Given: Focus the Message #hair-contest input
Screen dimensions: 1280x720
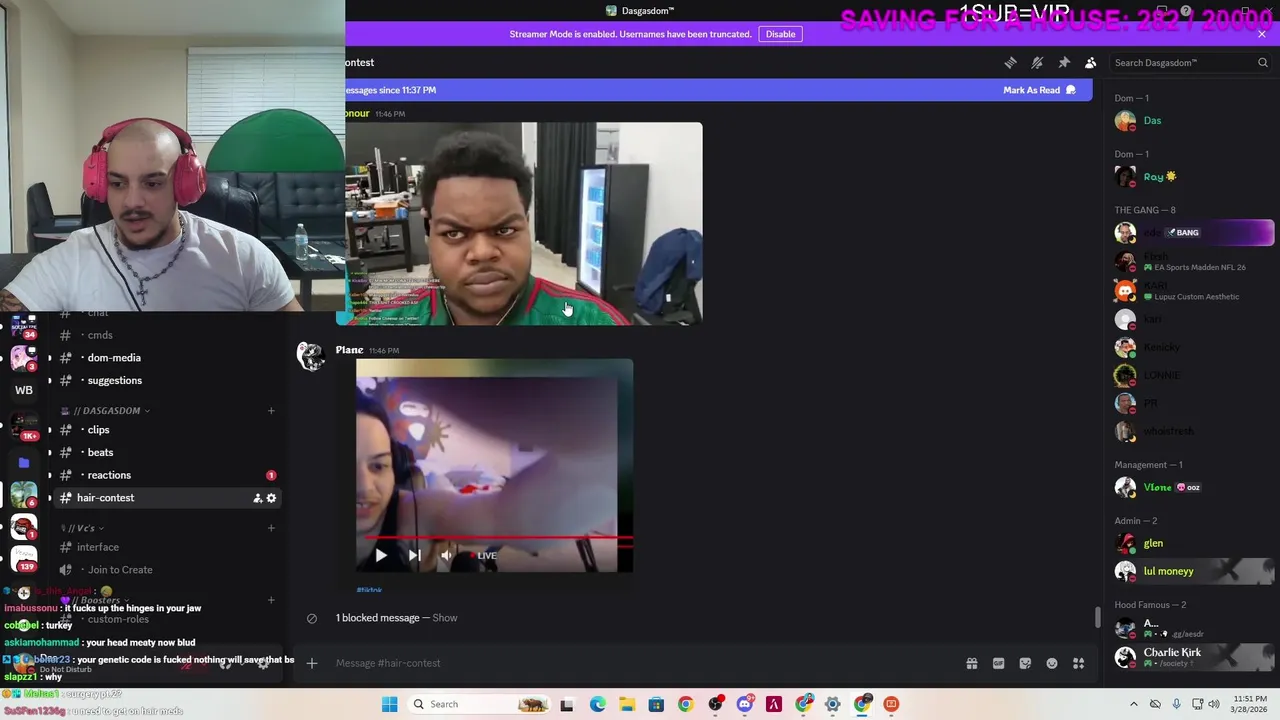Looking at the screenshot, I should [x=640, y=663].
